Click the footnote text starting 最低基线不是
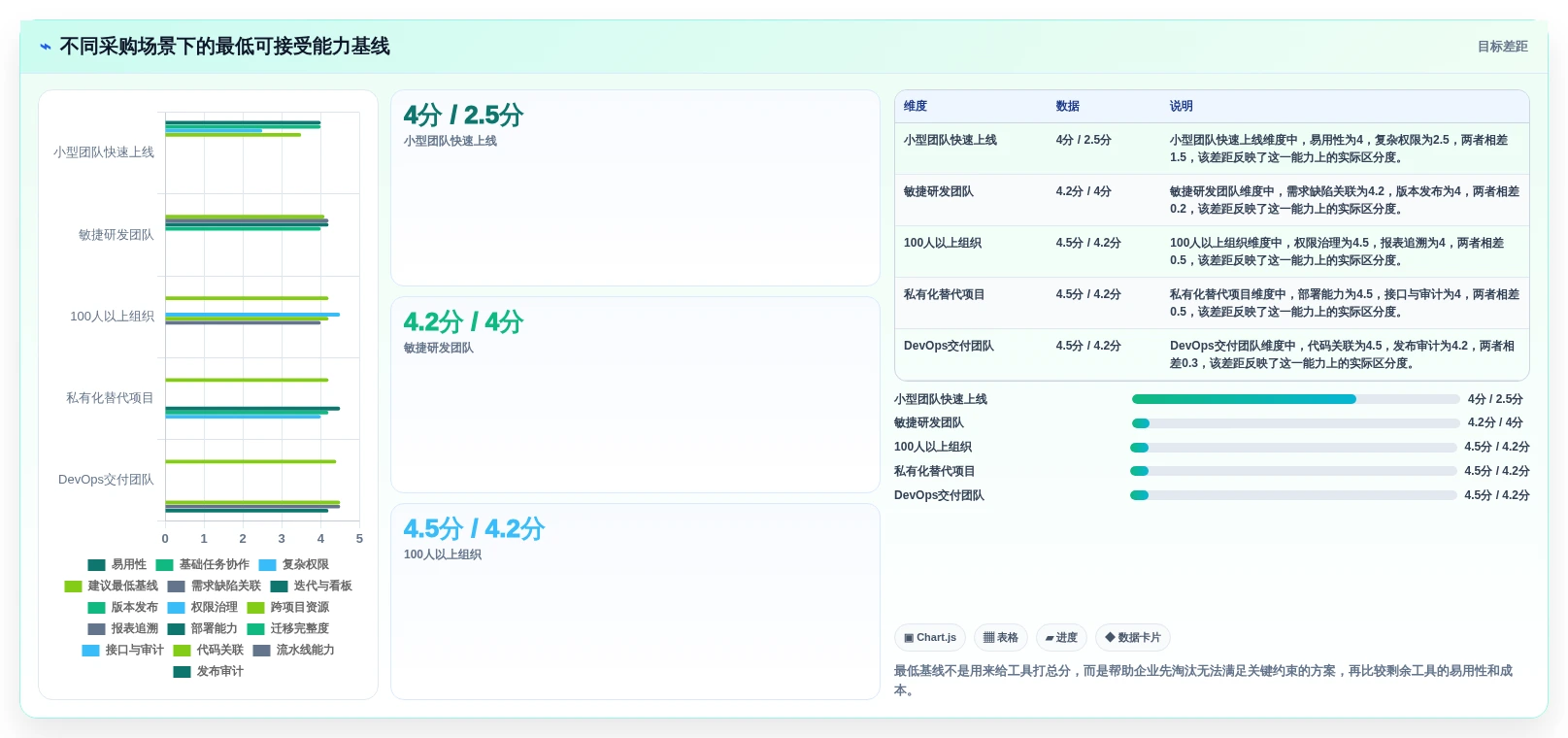Screen dimensions: 1568x738 click(x=1204, y=681)
